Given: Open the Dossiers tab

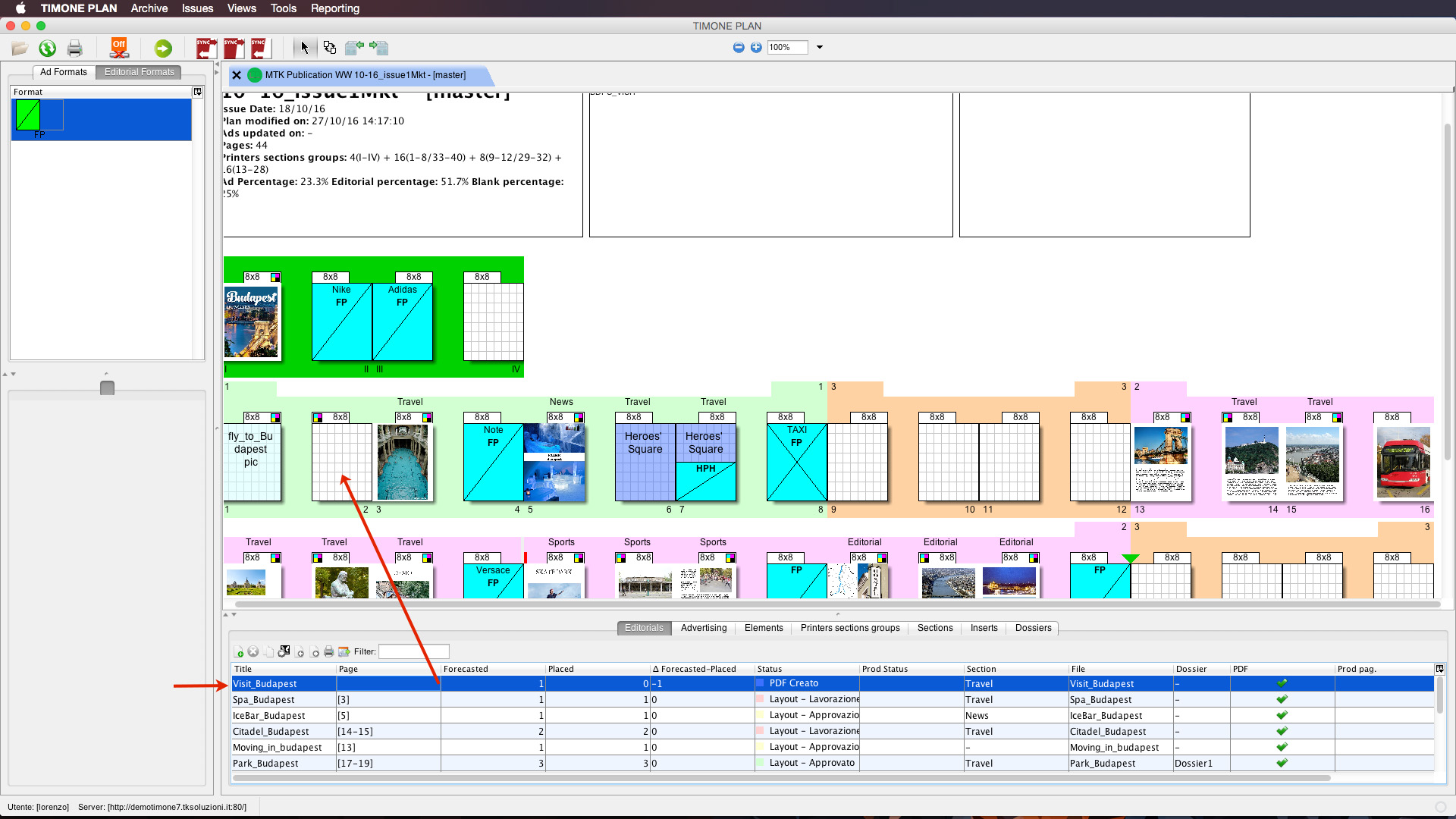Looking at the screenshot, I should [1034, 628].
